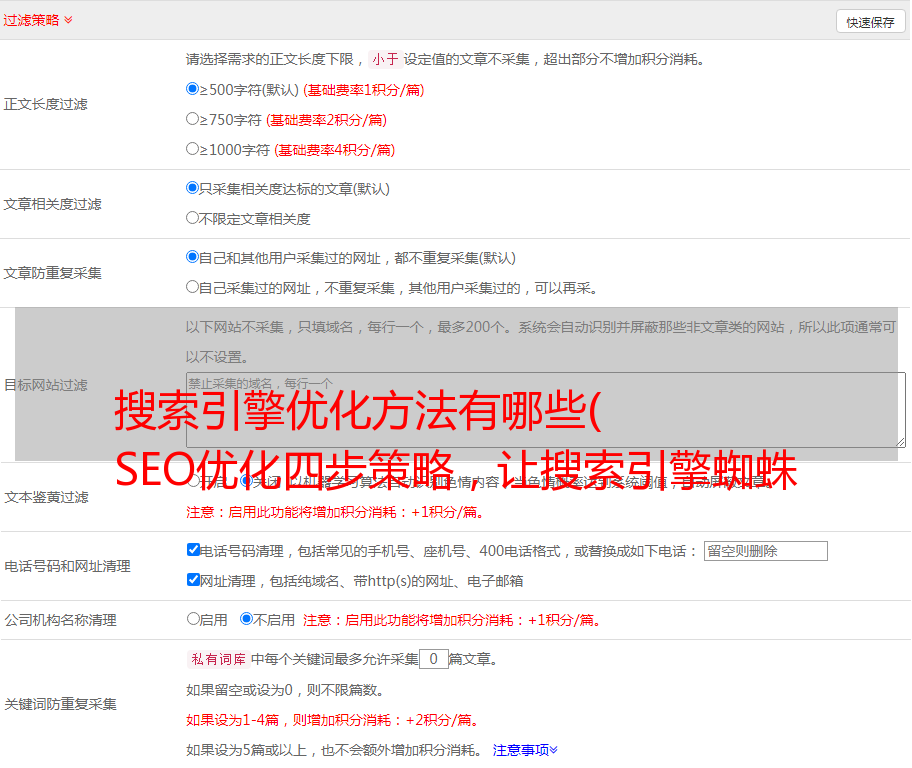Select the ≥1000字符 length option
912x768 pixels.
(x=192, y=149)
